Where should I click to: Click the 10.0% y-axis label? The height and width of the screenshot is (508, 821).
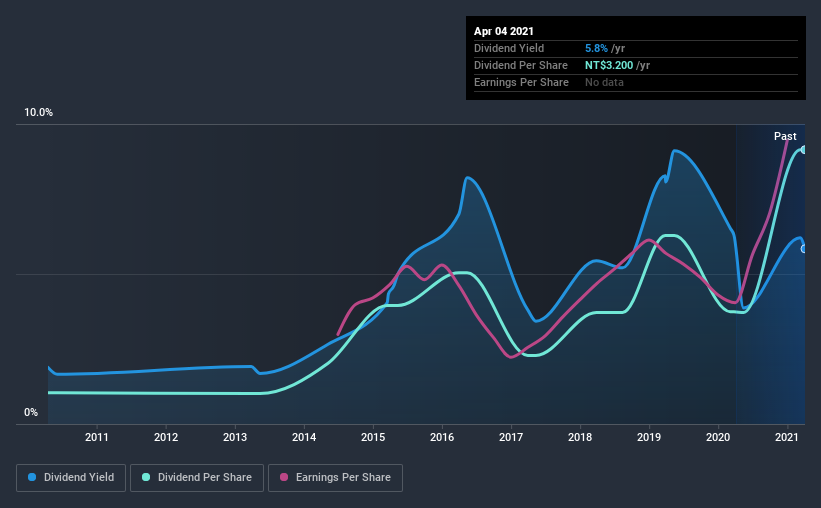[x=38, y=113]
